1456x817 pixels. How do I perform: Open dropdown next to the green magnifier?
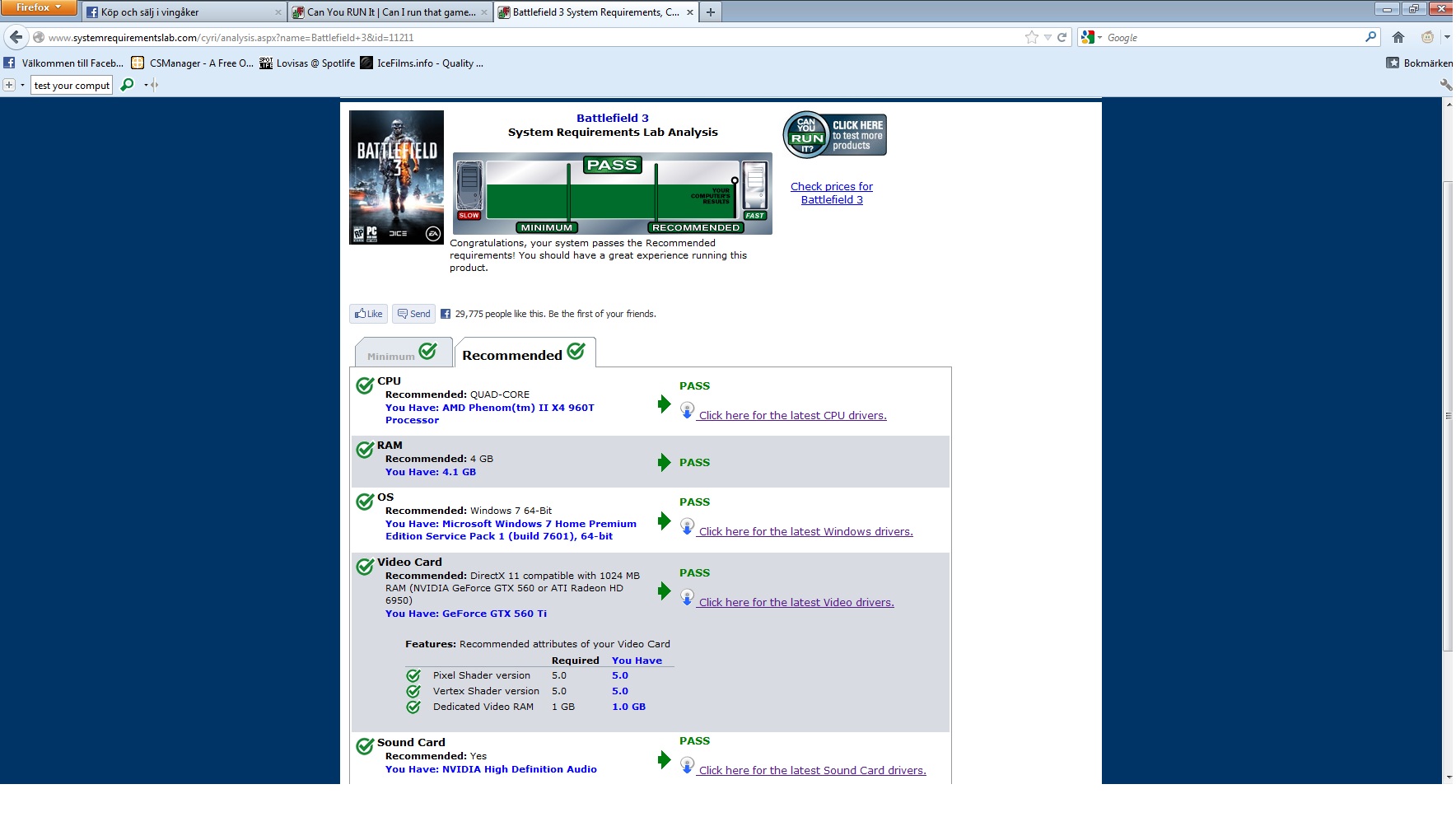pyautogui.click(x=146, y=85)
